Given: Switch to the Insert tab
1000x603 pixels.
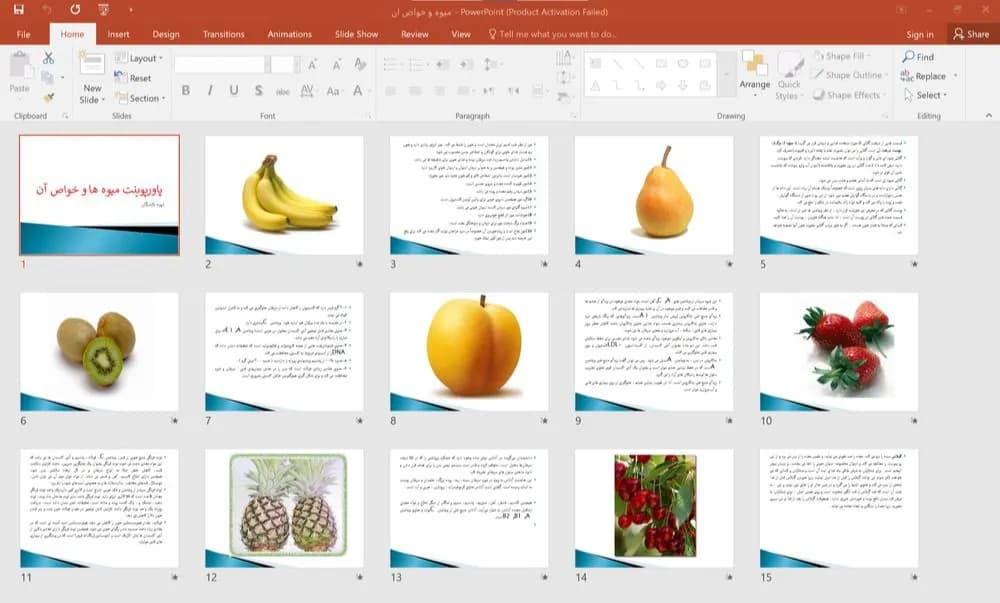Looking at the screenshot, I should tap(118, 34).
